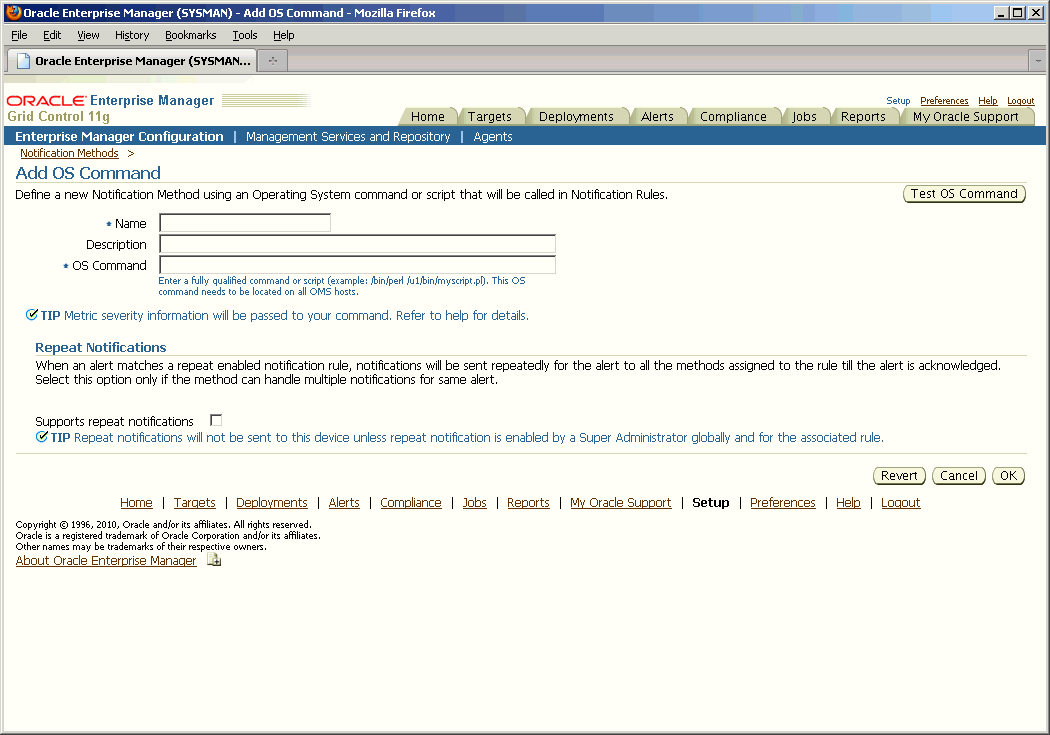The width and height of the screenshot is (1050, 735).
Task: Open the Help menu in menu bar
Action: (283, 35)
